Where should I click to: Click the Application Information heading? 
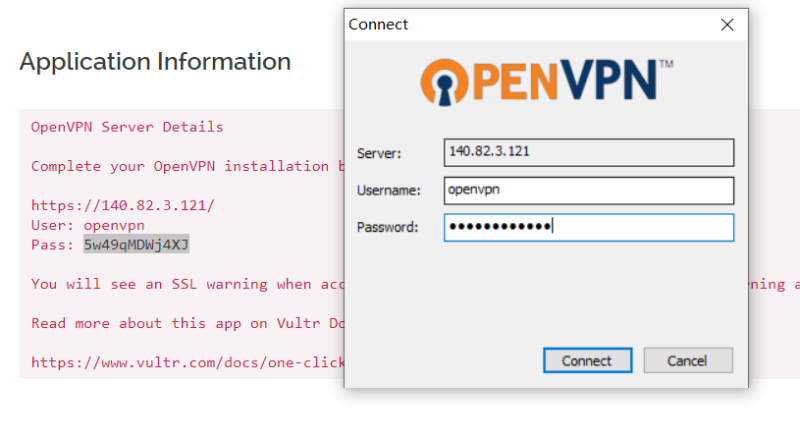pyautogui.click(x=155, y=61)
